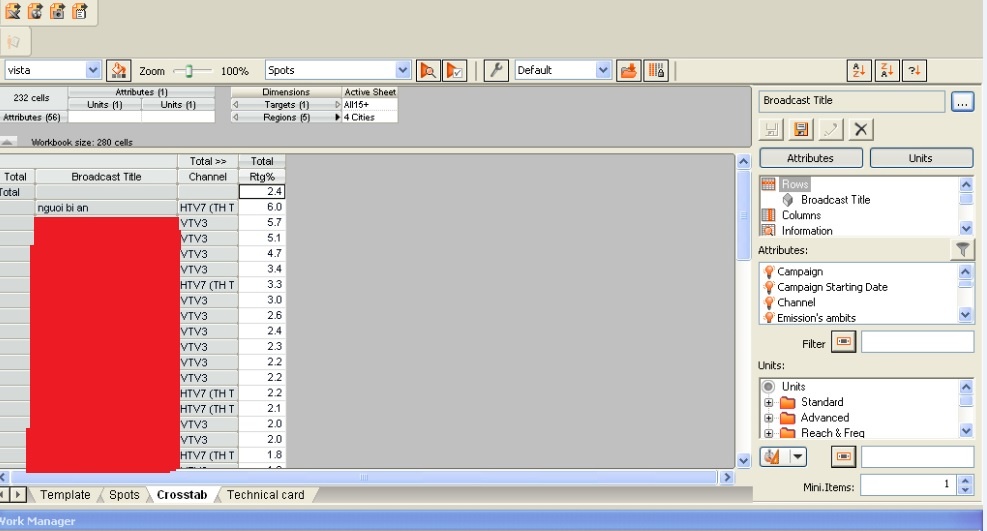Click the Filter toggle button beside Filter label
Screen dimensions: 987x531
pos(844,343)
